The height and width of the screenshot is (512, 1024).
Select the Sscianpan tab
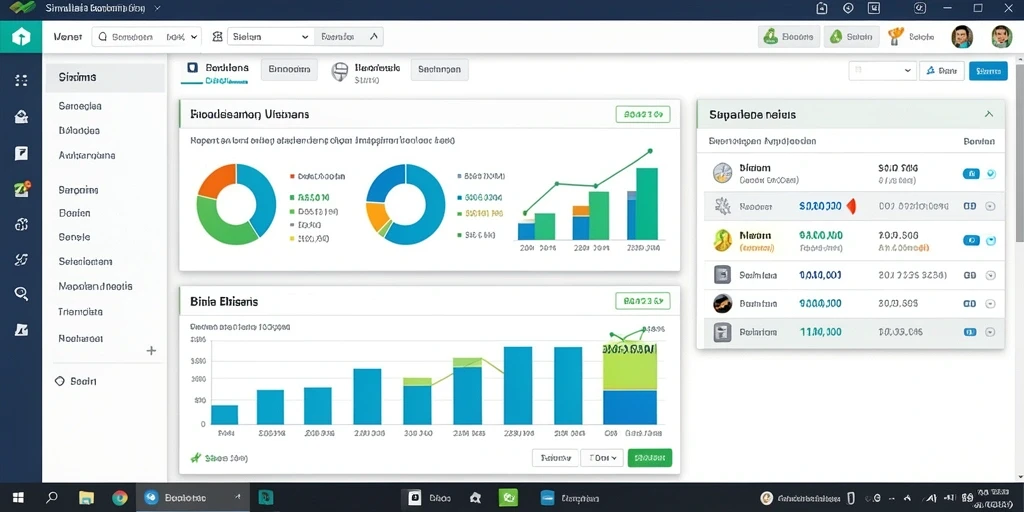click(x=440, y=69)
